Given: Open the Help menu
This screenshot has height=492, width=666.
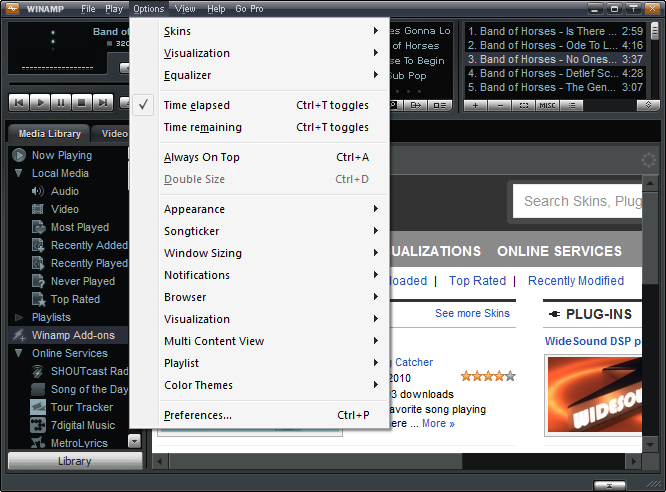Looking at the screenshot, I should (216, 8).
